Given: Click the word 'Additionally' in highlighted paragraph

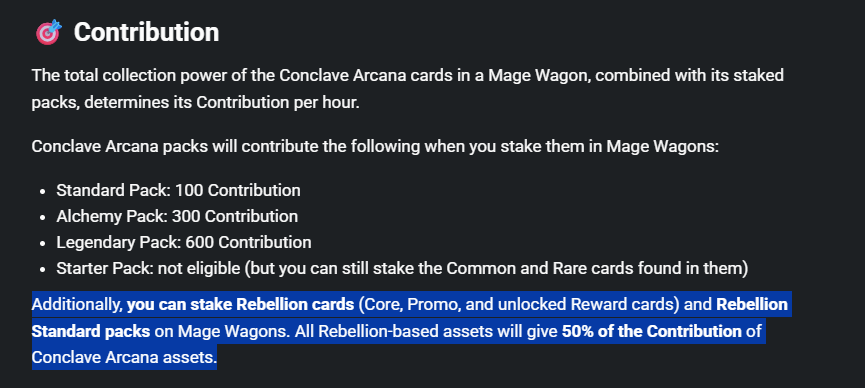Looking at the screenshot, I should coord(77,305).
